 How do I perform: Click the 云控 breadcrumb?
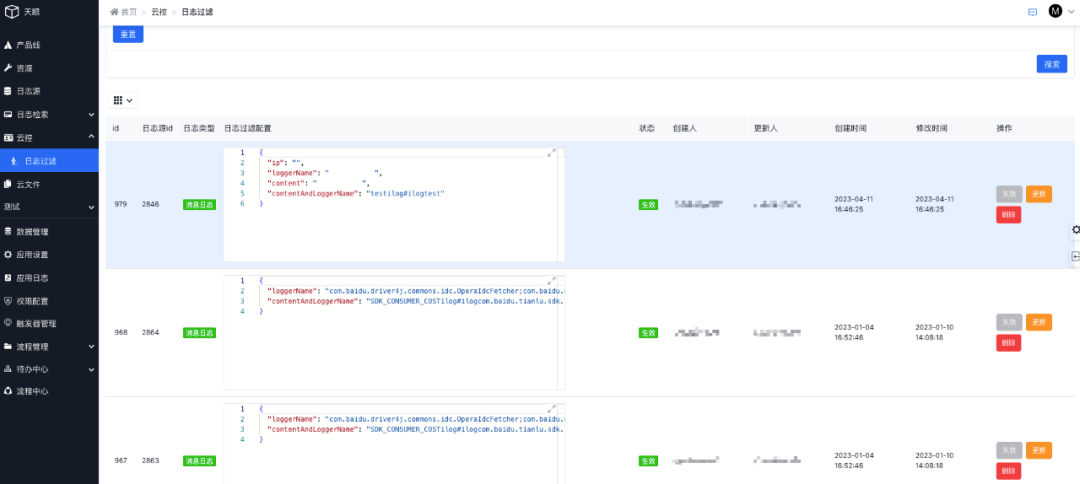pyautogui.click(x=159, y=12)
